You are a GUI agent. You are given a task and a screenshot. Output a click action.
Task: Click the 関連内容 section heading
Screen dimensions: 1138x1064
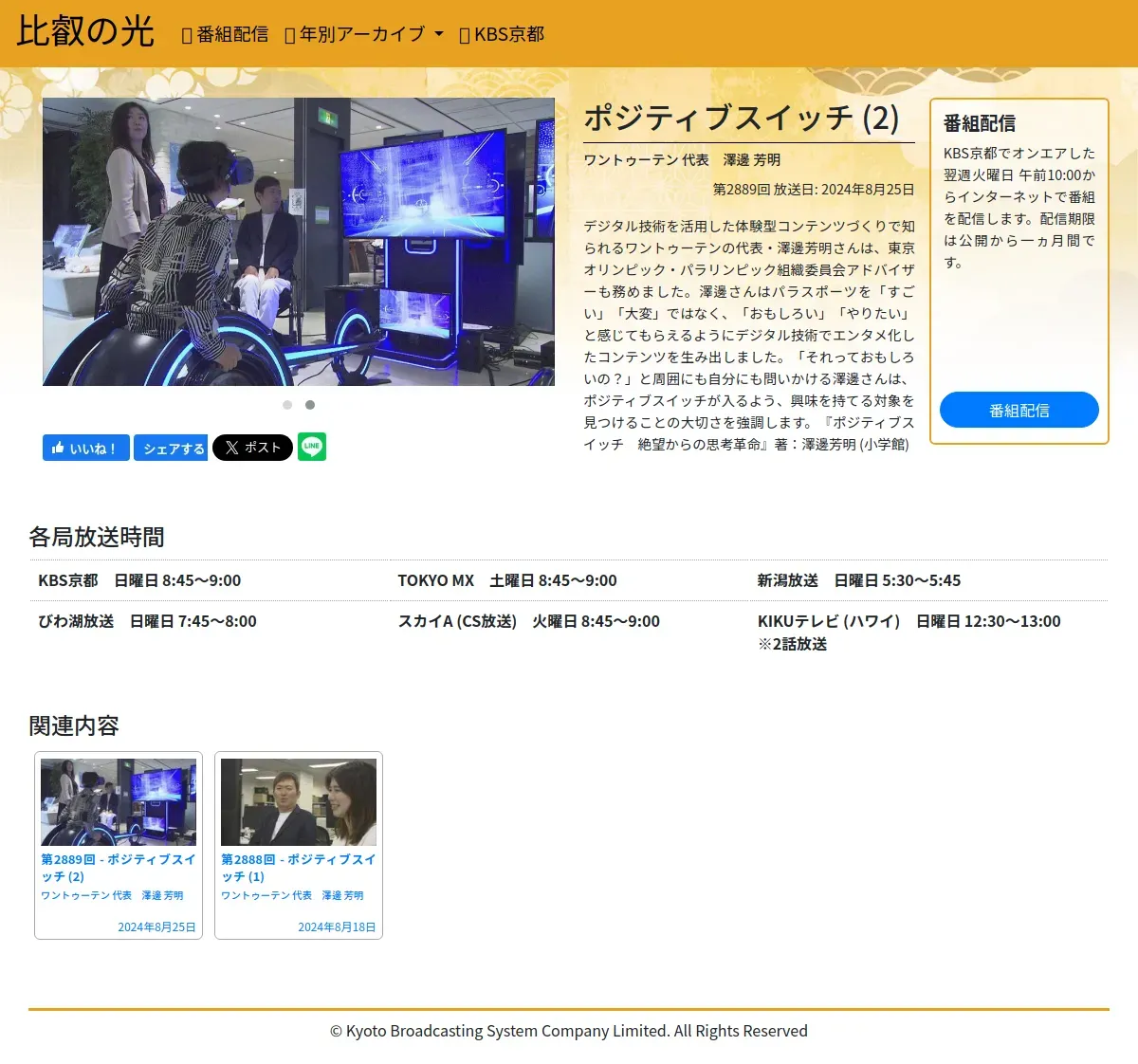point(74,725)
